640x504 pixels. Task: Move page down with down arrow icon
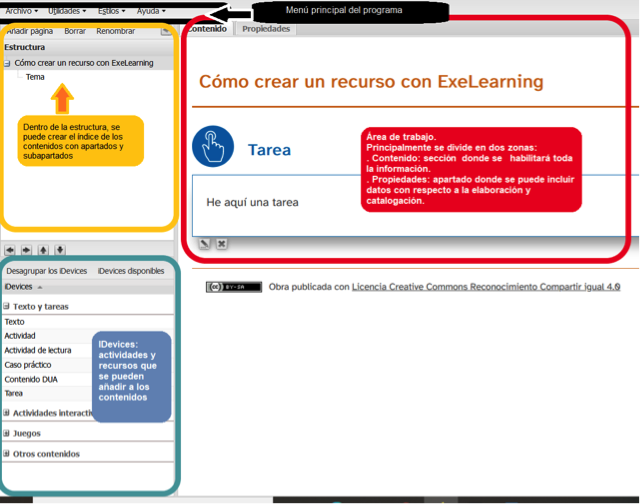(60, 250)
